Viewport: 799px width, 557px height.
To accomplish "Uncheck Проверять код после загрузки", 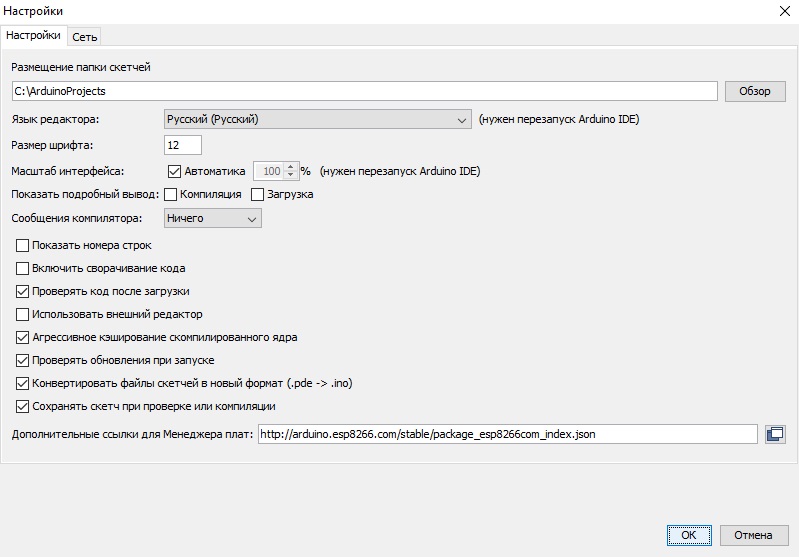I will click(23, 291).
